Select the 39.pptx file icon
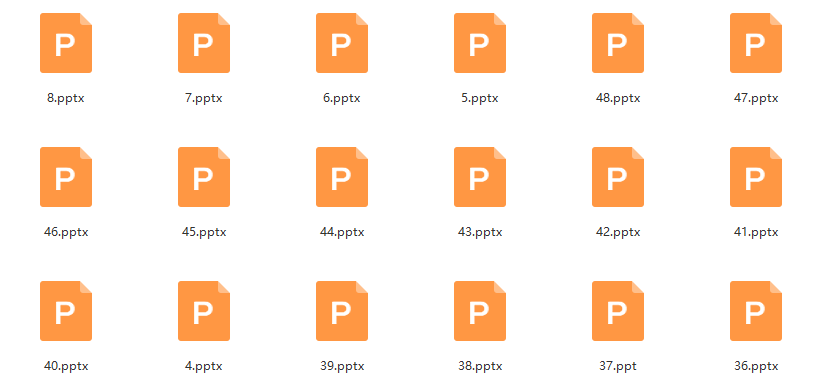 coord(342,311)
